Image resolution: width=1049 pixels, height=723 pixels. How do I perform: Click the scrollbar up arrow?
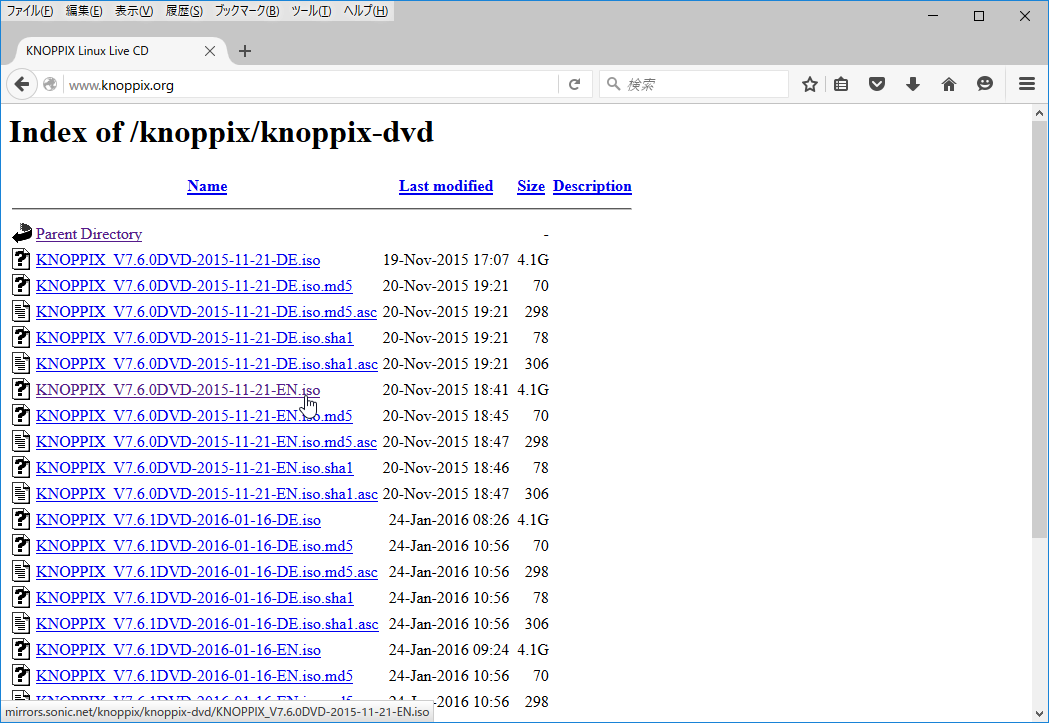click(1039, 113)
